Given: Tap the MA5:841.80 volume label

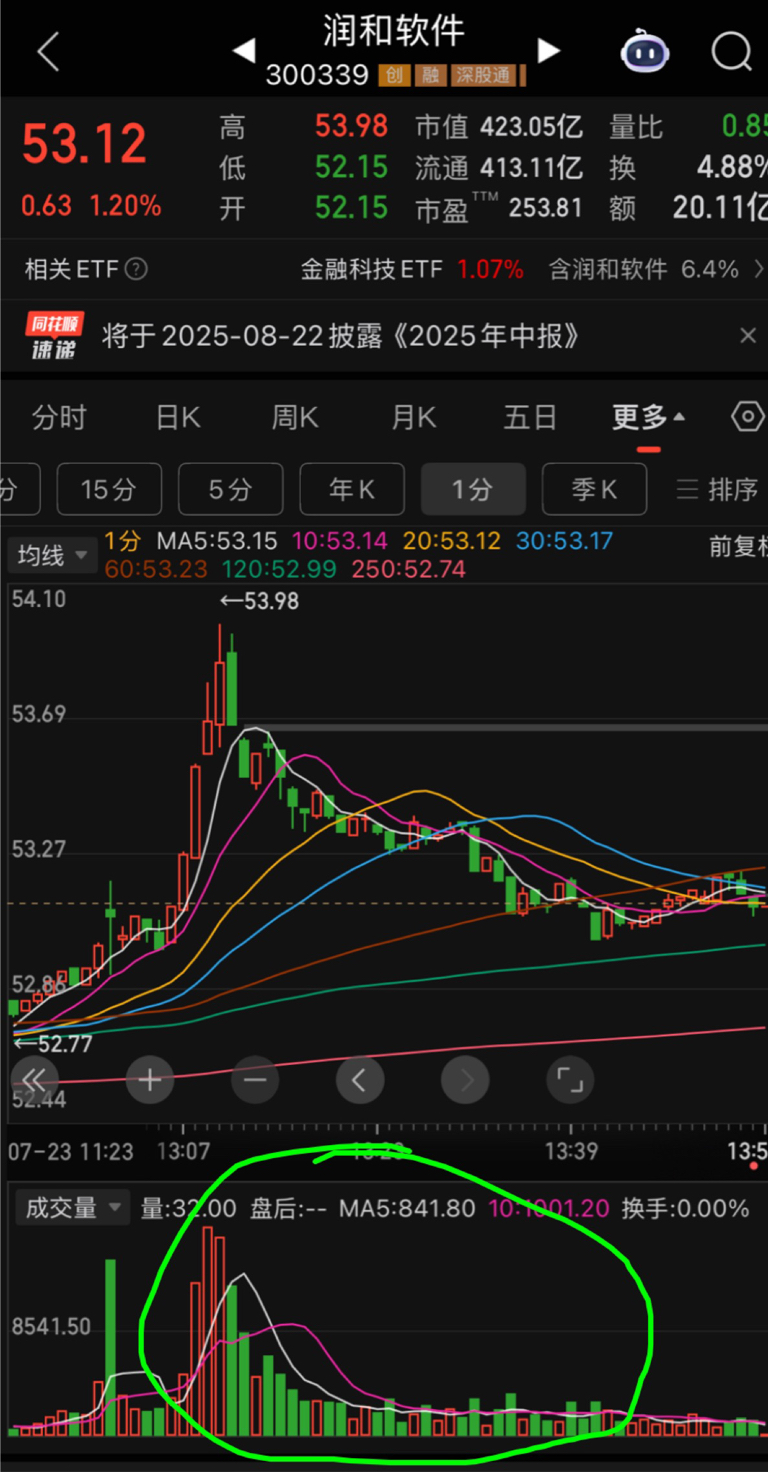Looking at the screenshot, I should (x=407, y=1208).
